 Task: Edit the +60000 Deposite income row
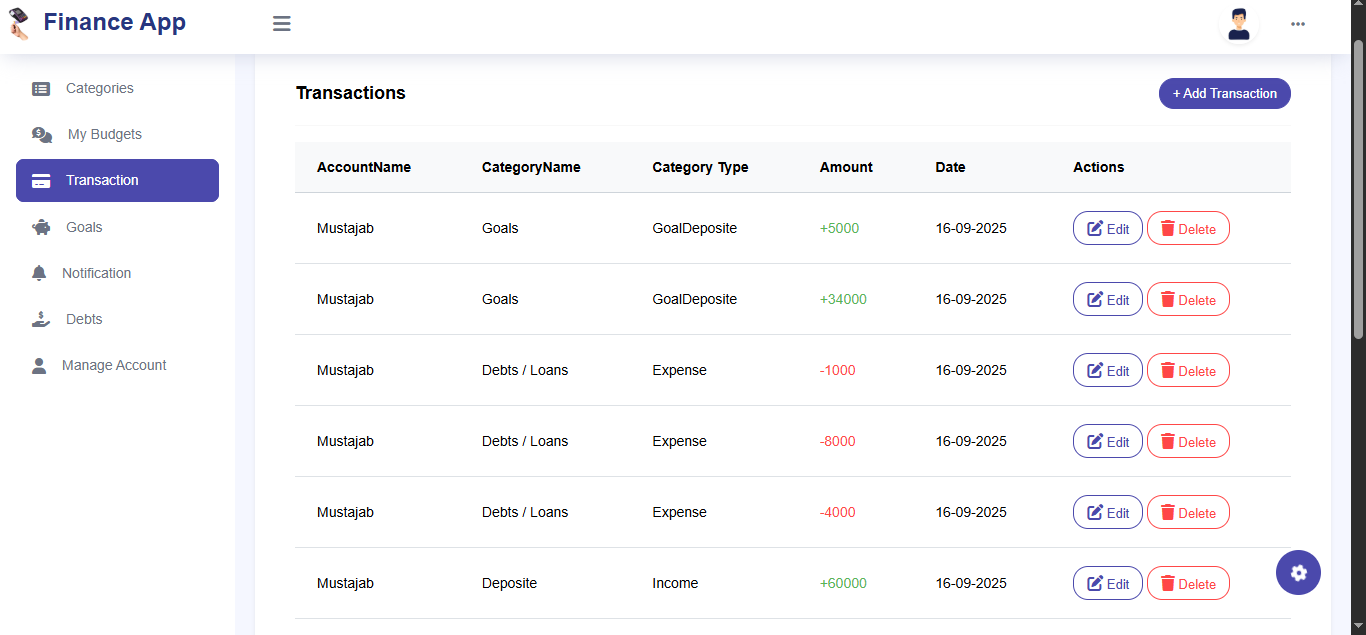pyautogui.click(x=1107, y=584)
